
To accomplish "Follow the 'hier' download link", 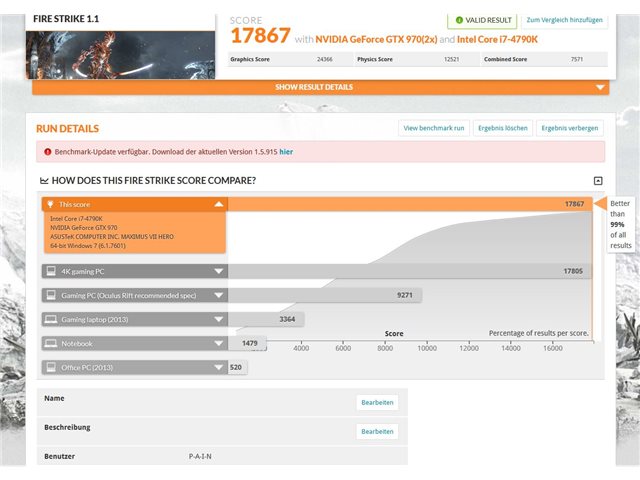I will point(286,152).
